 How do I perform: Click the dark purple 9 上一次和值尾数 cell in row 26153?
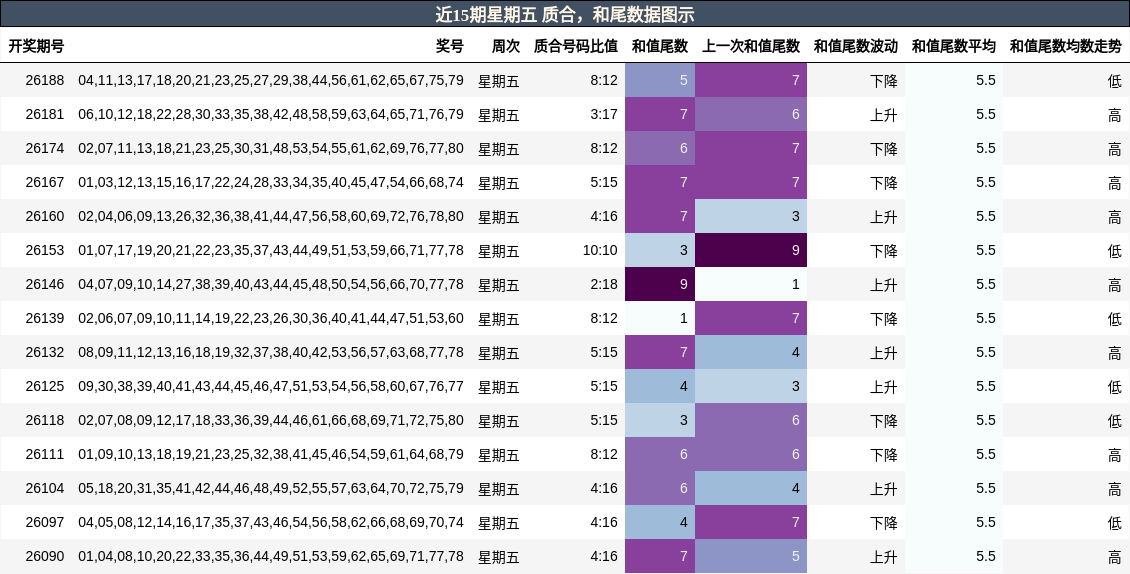pyautogui.click(x=751, y=250)
